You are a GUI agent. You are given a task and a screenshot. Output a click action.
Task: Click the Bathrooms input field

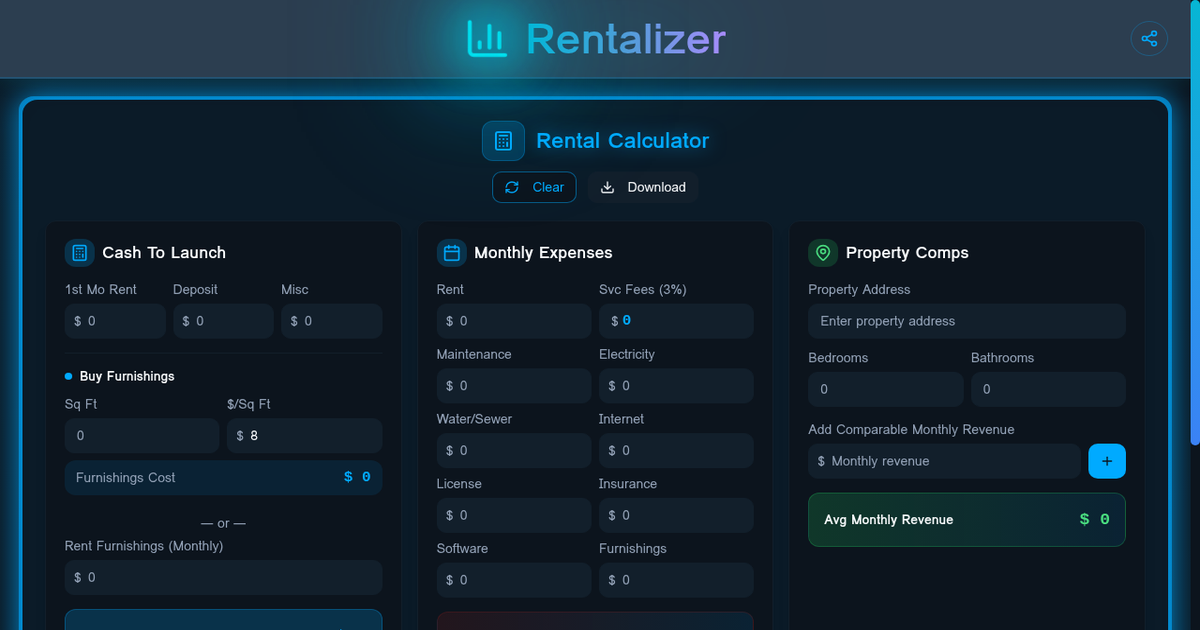tap(1048, 389)
